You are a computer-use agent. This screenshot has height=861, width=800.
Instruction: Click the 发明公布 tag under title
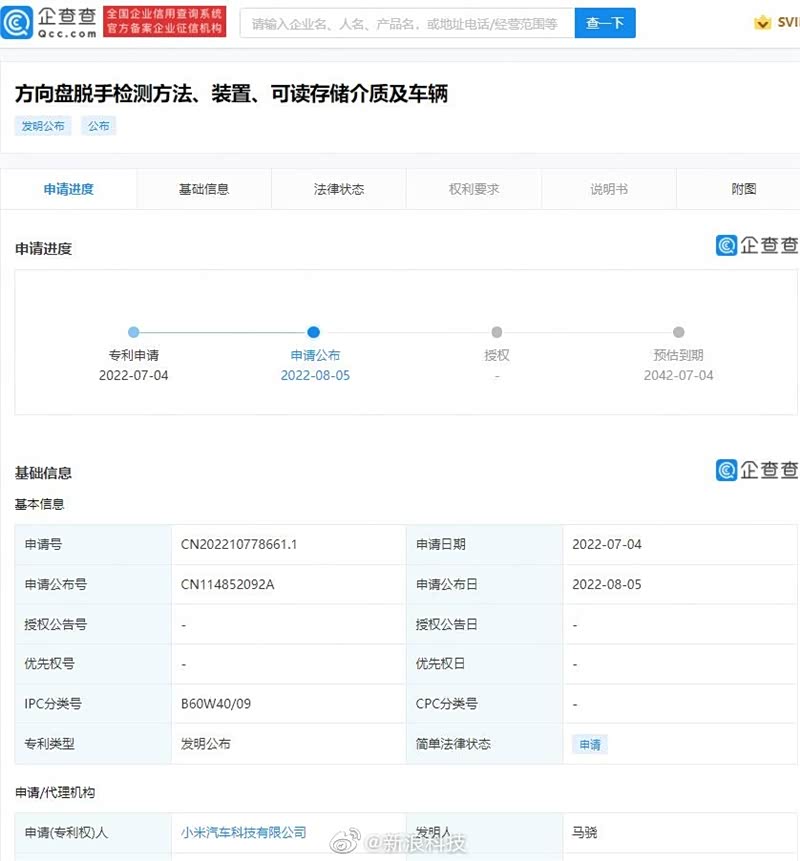point(43,126)
